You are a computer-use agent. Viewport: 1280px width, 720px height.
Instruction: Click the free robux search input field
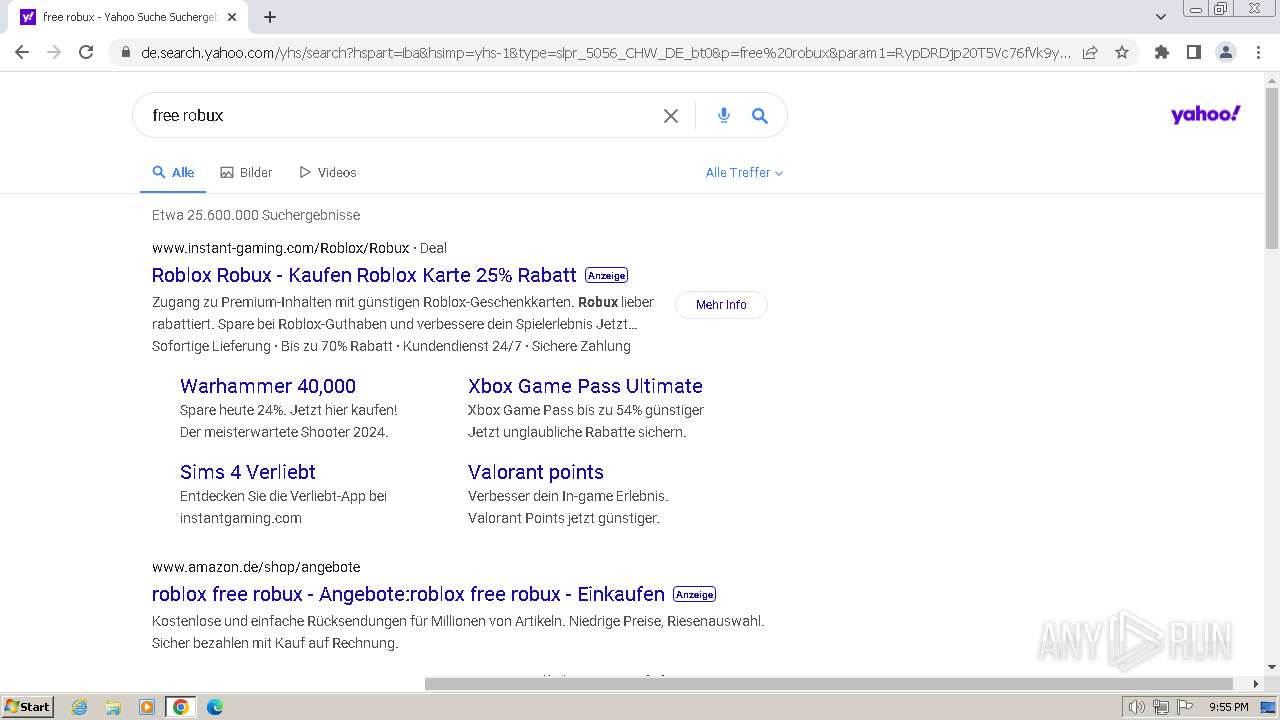400,116
